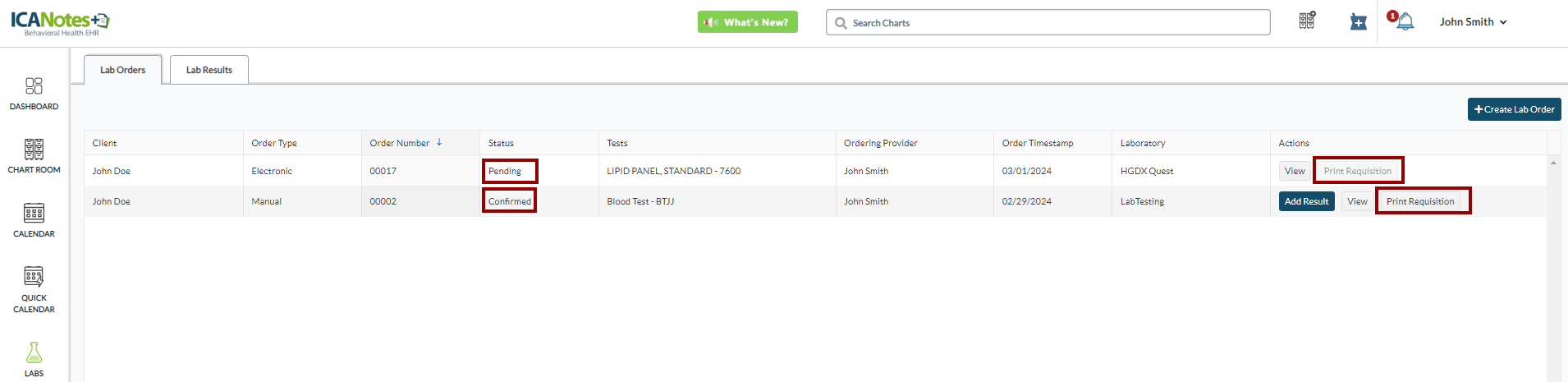Image resolution: width=1568 pixels, height=382 pixels.
Task: Sort by Order Number column arrow
Action: [439, 142]
